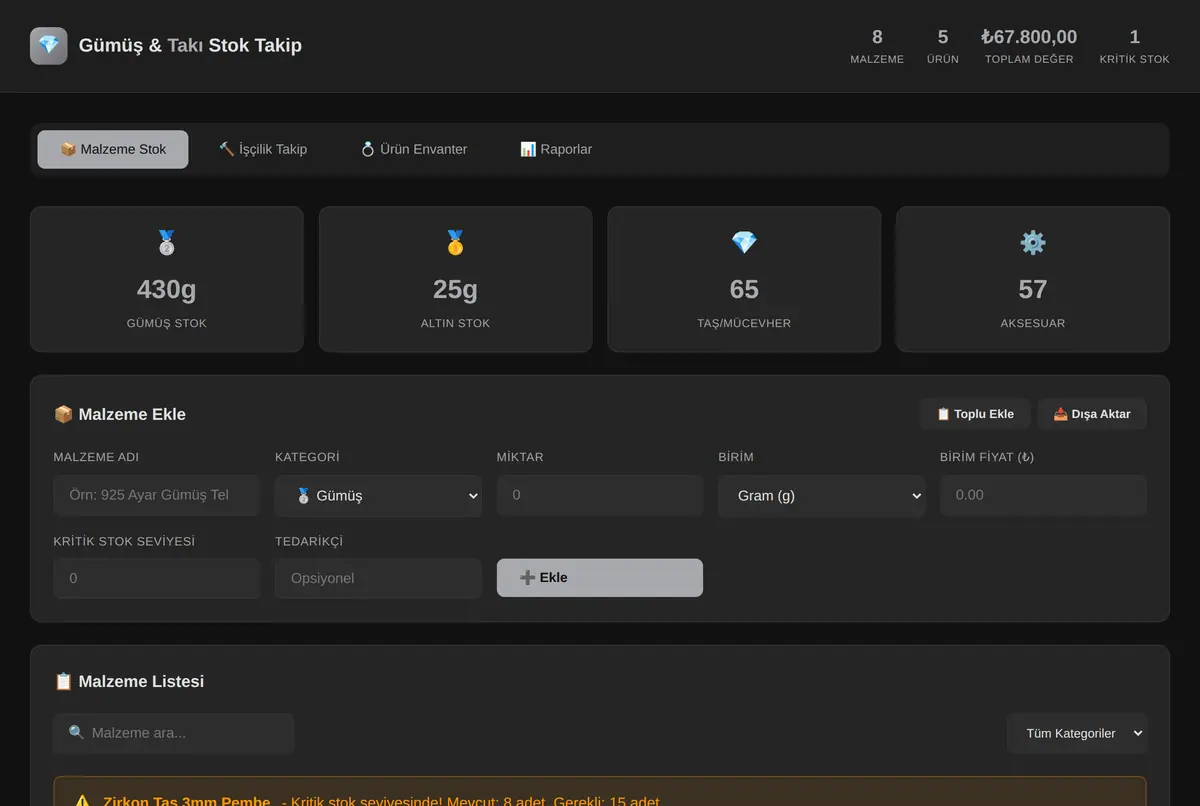The width and height of the screenshot is (1200, 806).
Task: Click the Malzeme ara search field
Action: point(174,733)
